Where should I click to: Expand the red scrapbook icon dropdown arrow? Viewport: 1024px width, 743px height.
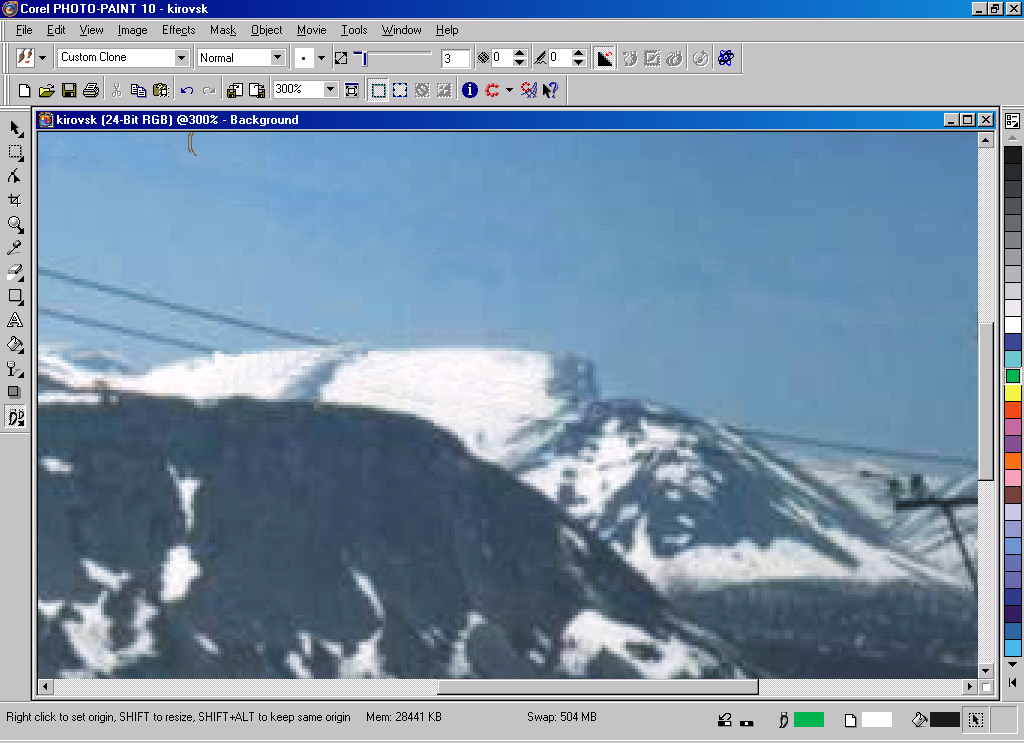click(509, 90)
